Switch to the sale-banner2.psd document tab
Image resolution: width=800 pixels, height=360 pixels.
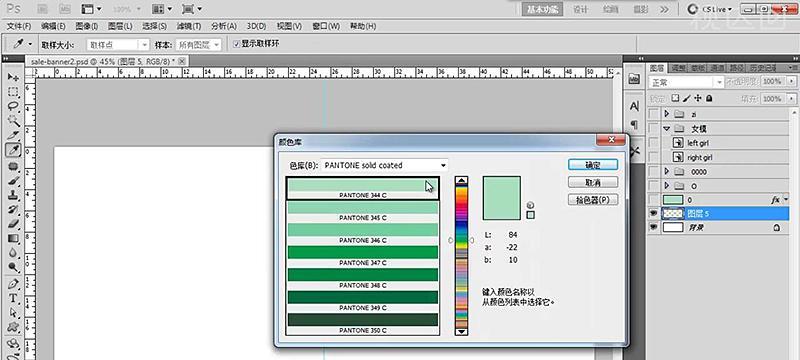103,61
